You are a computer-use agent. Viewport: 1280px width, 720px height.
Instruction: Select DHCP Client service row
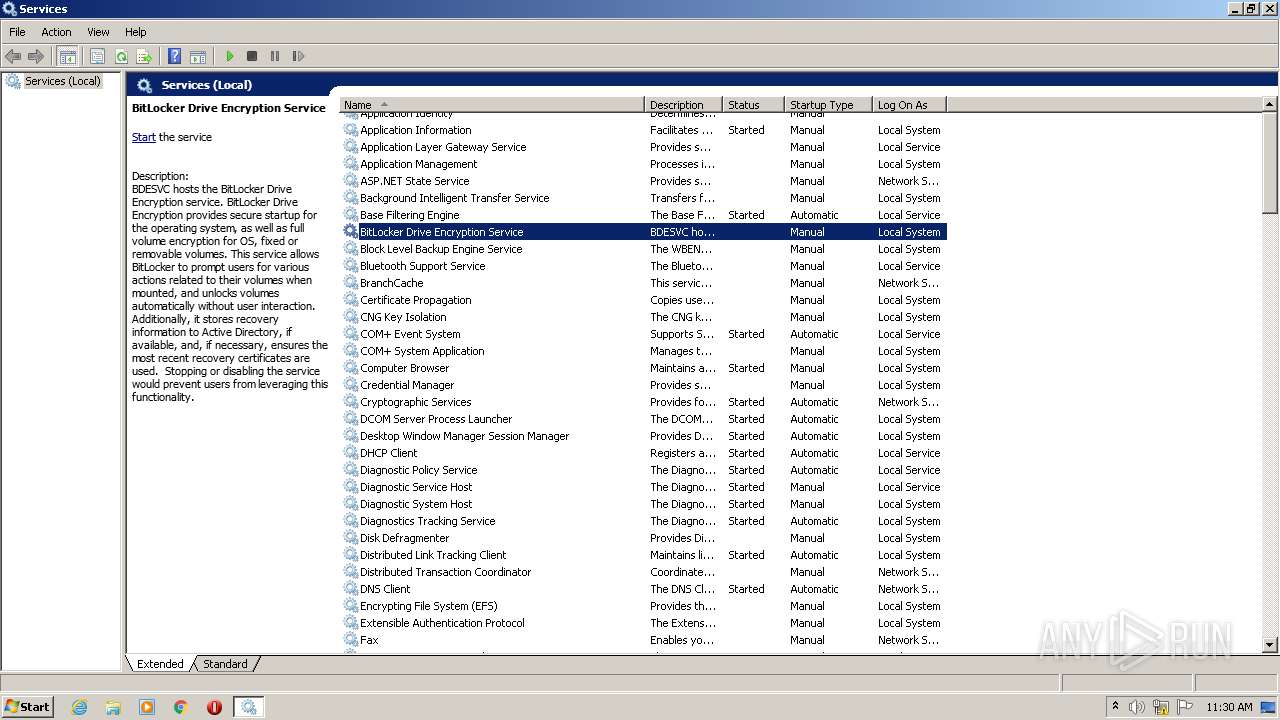click(x=644, y=453)
